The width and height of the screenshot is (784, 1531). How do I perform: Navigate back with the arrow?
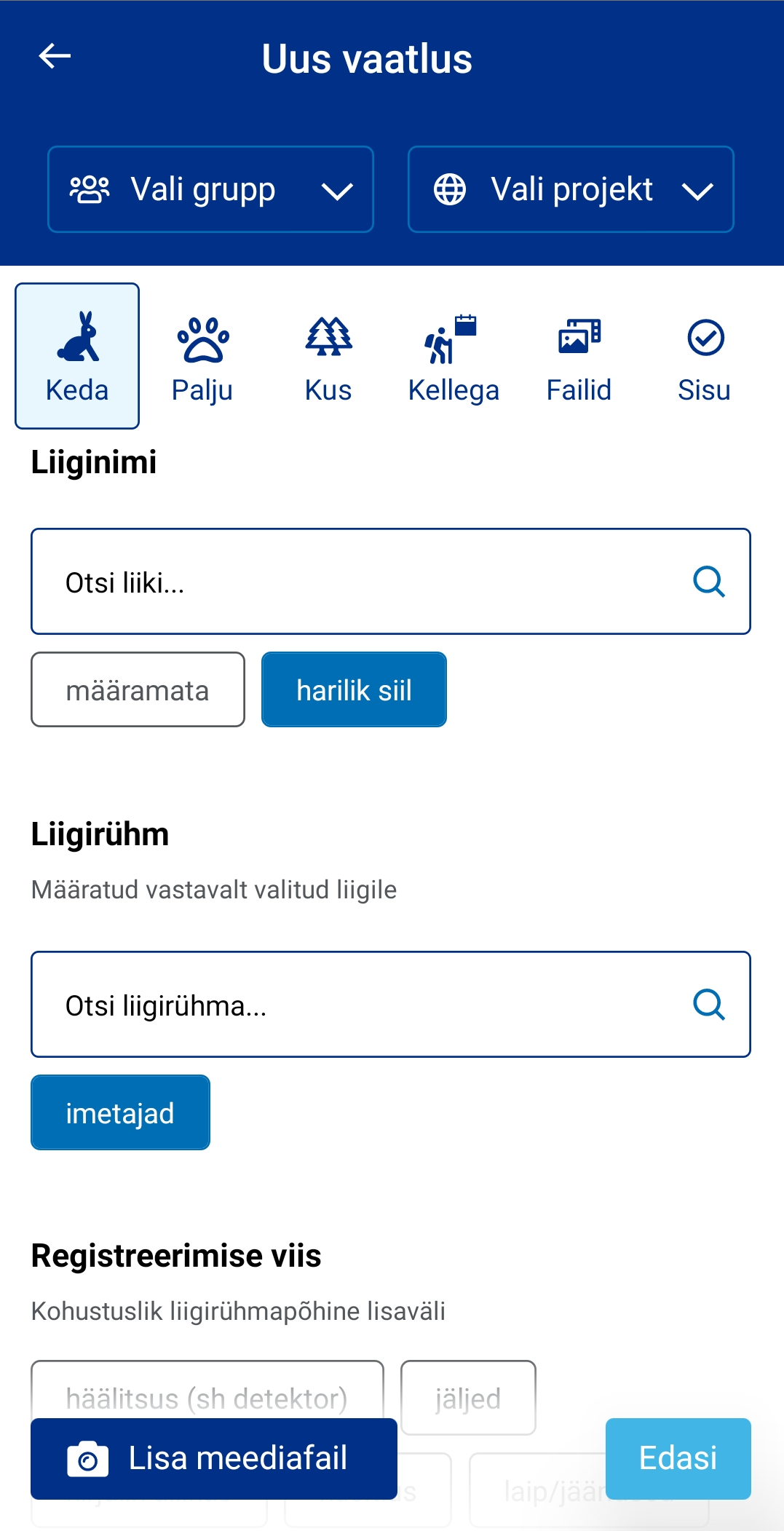coord(52,58)
